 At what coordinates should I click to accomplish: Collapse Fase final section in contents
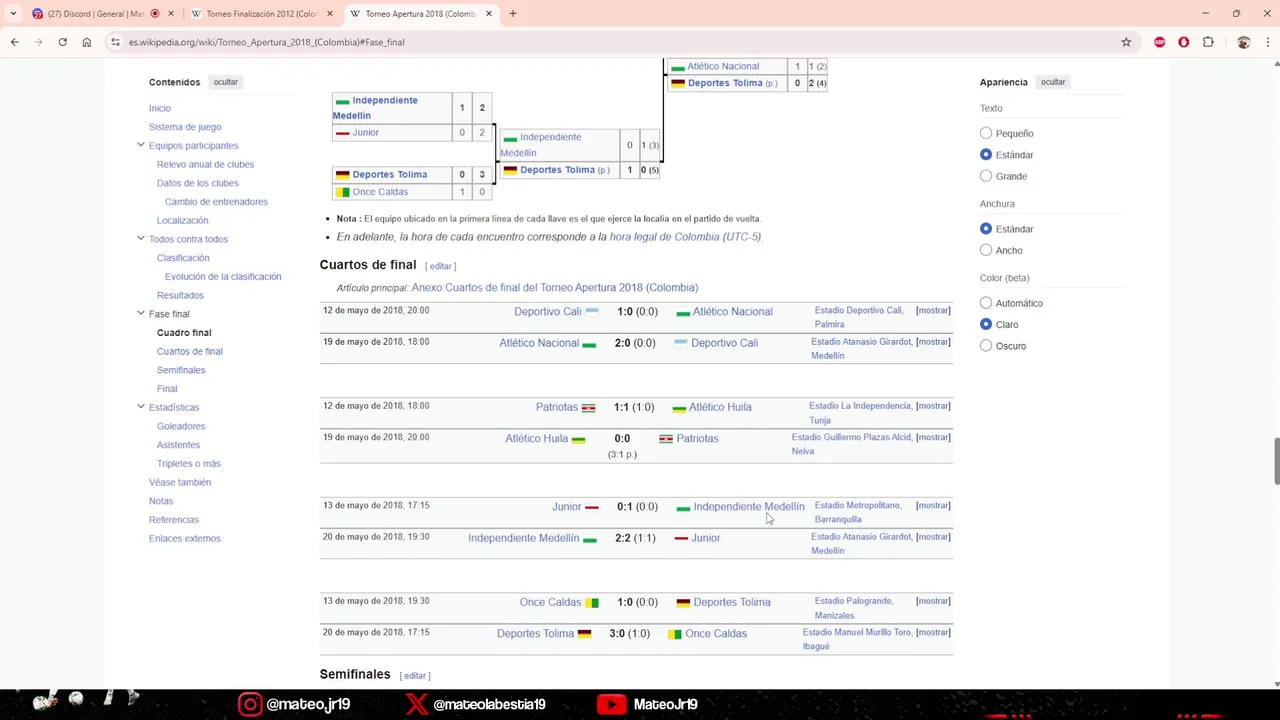coord(141,314)
